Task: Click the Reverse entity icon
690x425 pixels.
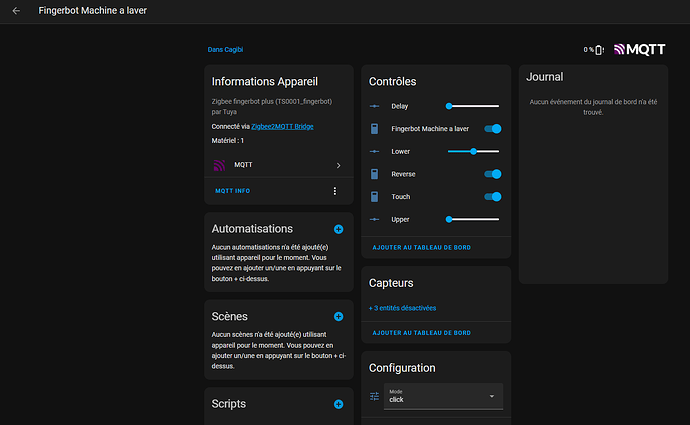Action: [x=374, y=174]
